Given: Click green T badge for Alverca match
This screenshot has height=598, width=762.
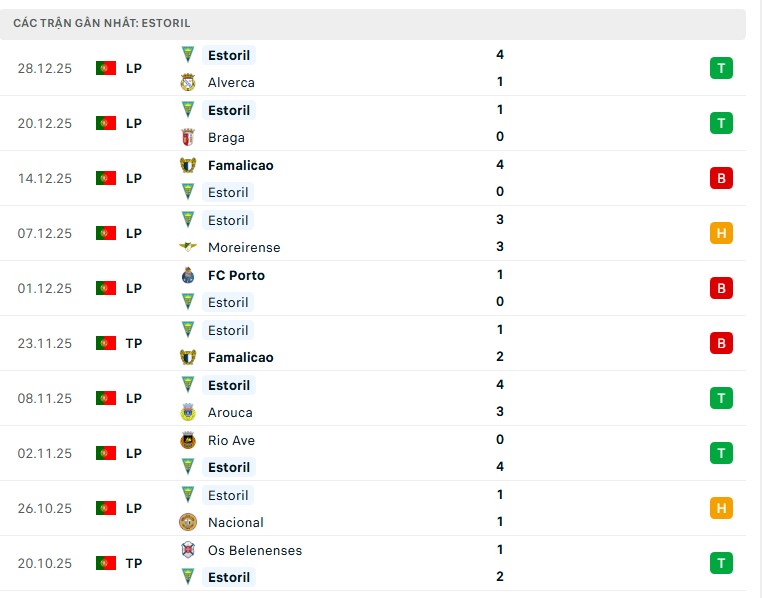Looking at the screenshot, I should [x=721, y=68].
